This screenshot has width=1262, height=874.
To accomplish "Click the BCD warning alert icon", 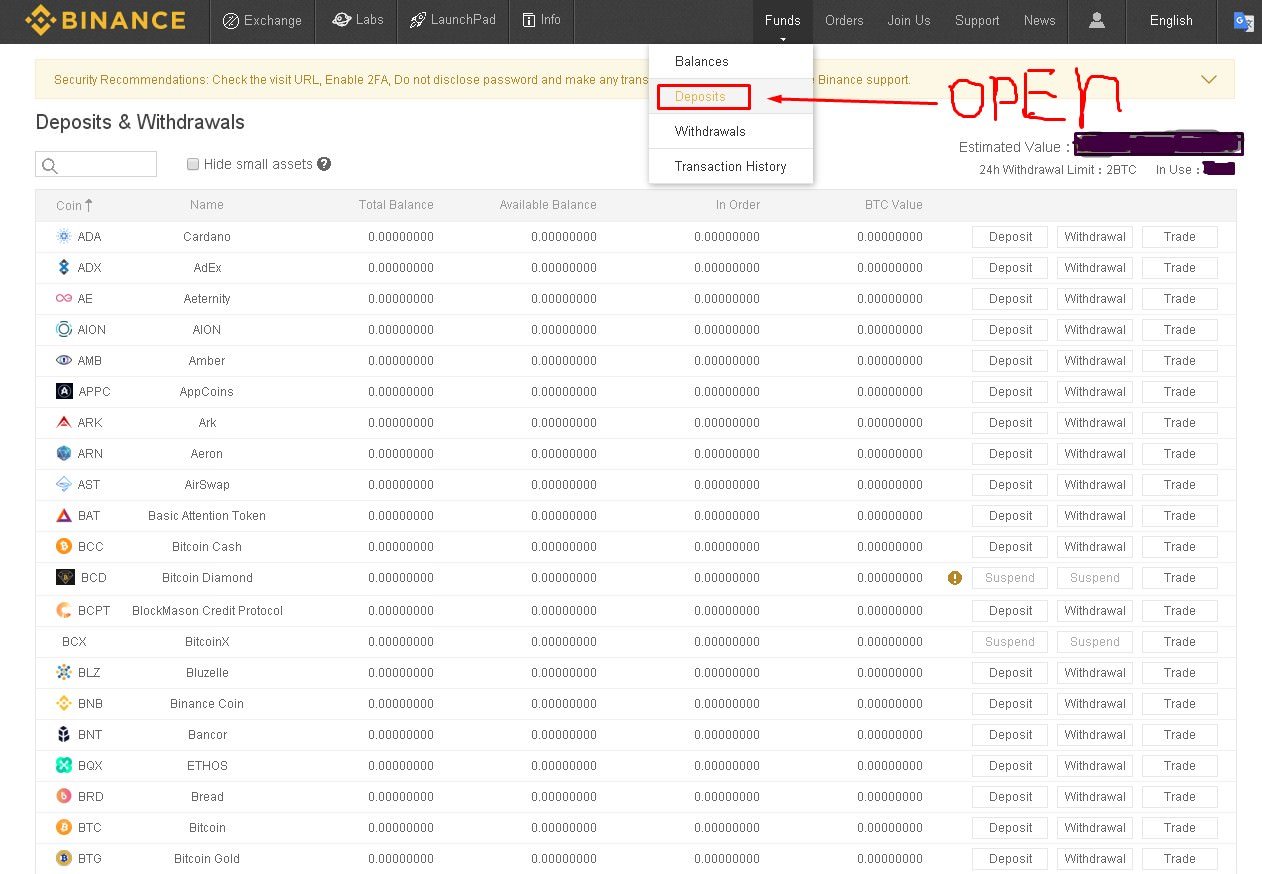I will point(955,578).
